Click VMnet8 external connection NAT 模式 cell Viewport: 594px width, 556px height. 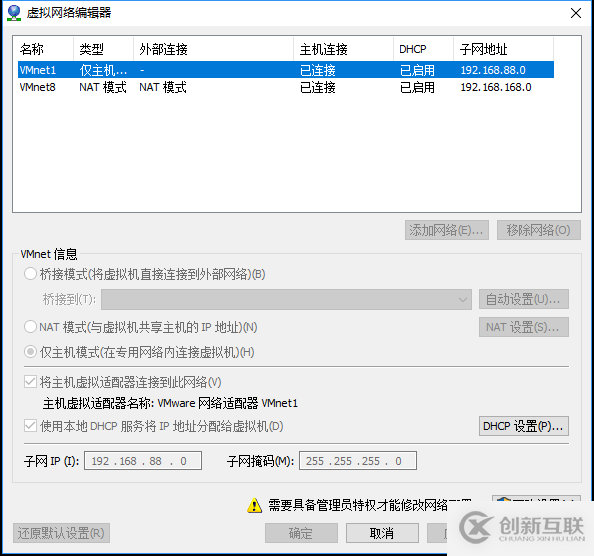tap(163, 87)
